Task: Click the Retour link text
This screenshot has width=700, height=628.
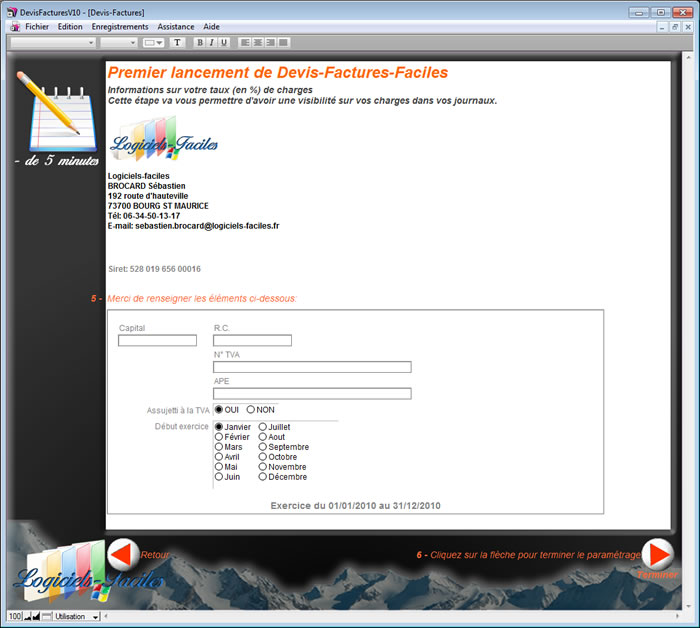Action: [154, 554]
